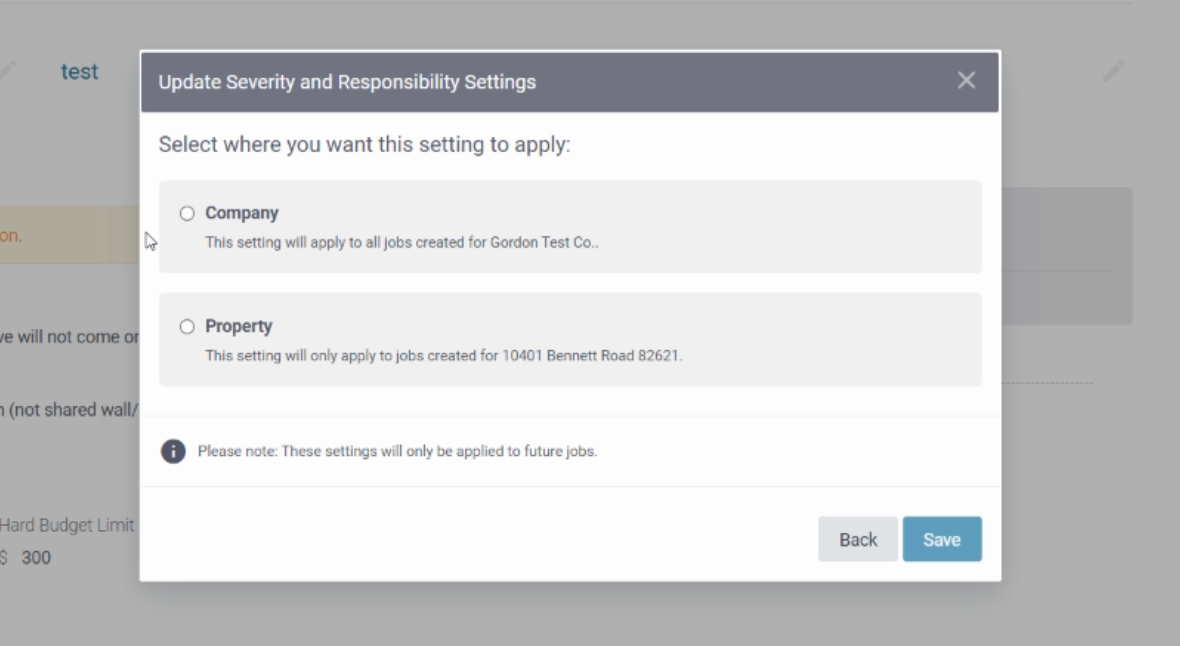The width and height of the screenshot is (1180, 646).
Task: Click the Hard Budget Limit label
Action: 67,525
